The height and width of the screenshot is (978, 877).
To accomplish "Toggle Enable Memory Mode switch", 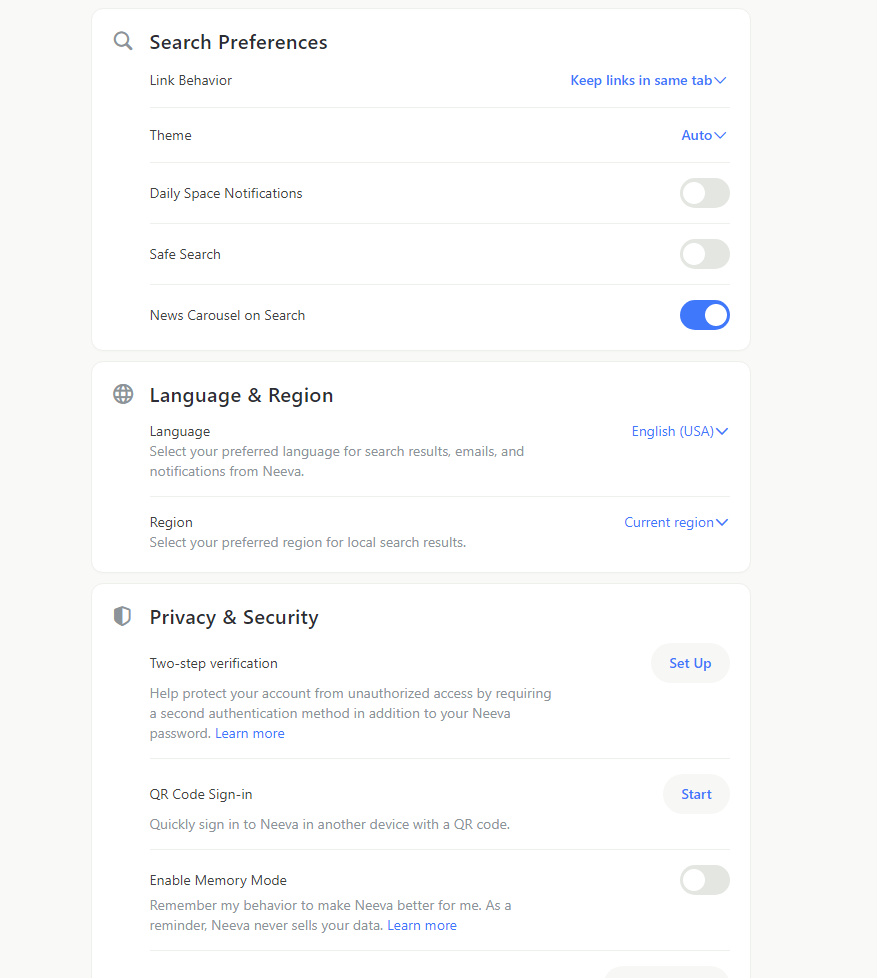I will [705, 881].
